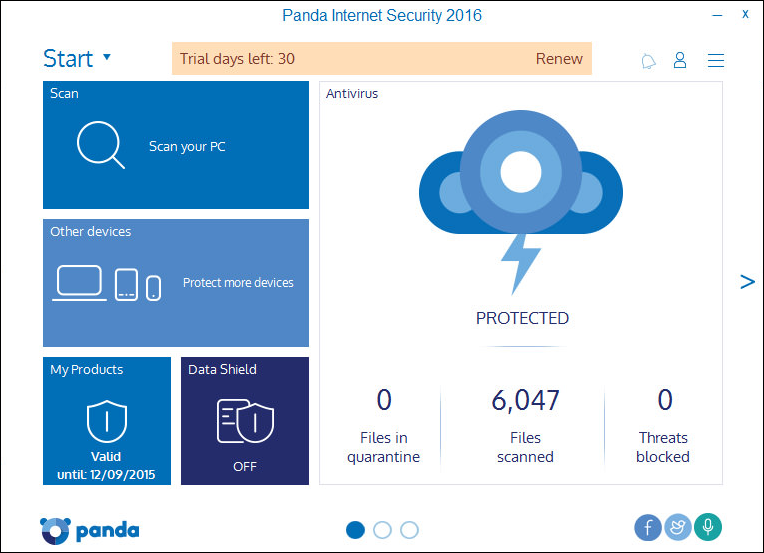
Task: Click the magnifying glass scan icon
Action: tap(101, 145)
